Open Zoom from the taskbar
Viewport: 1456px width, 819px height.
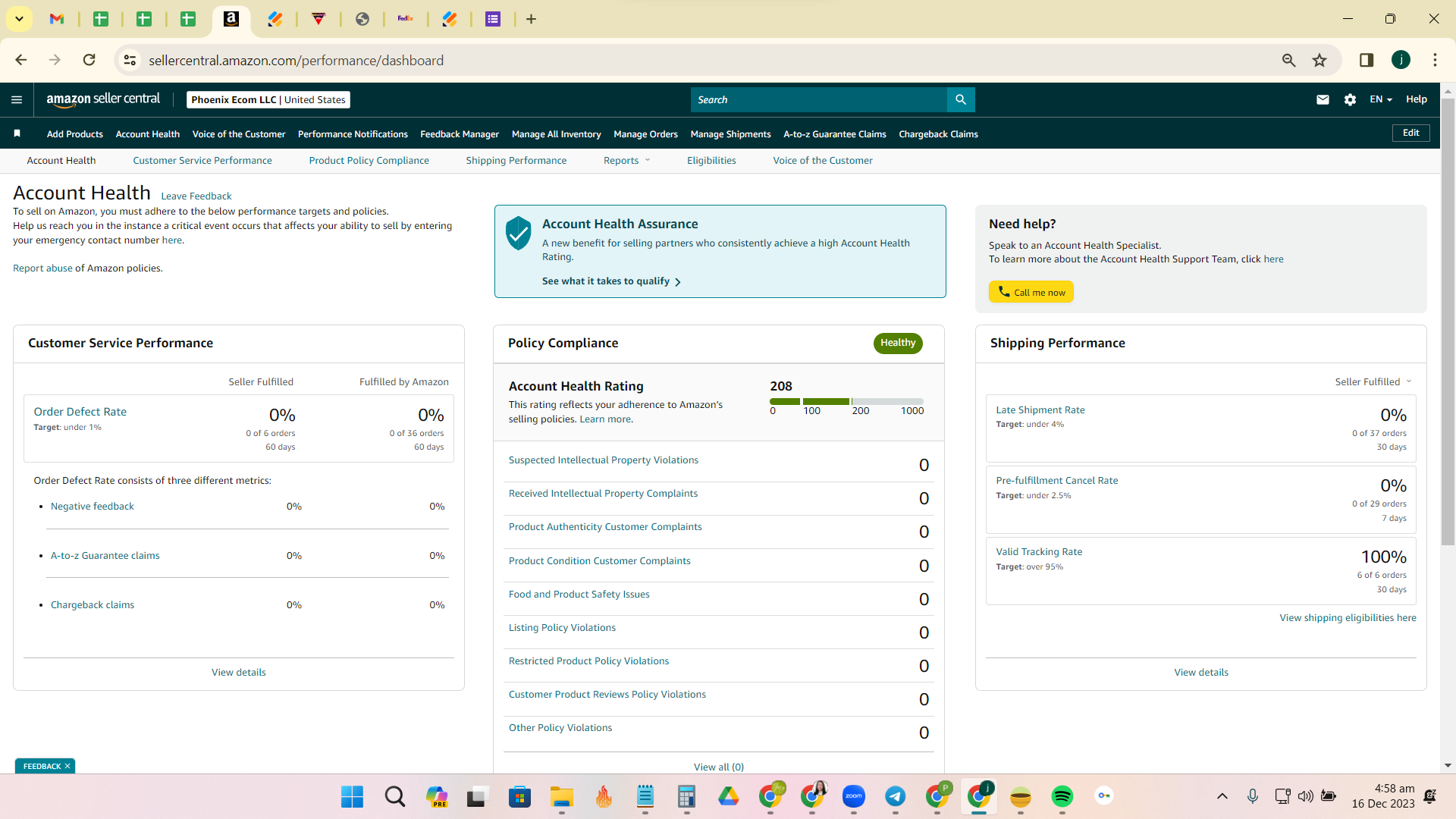tap(854, 796)
